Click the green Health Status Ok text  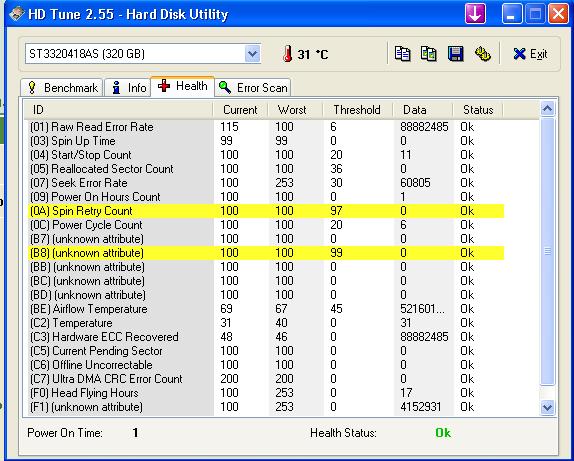coord(443,433)
